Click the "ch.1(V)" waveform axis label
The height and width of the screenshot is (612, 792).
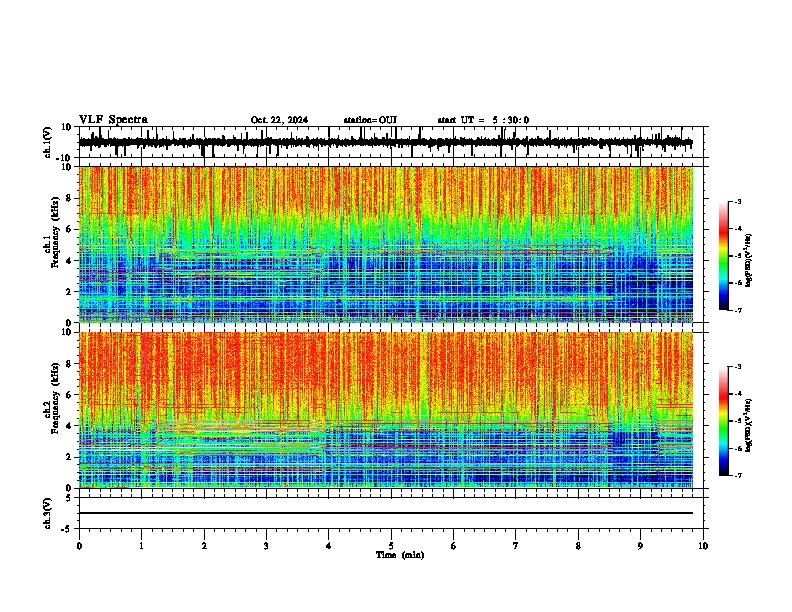[x=47, y=142]
